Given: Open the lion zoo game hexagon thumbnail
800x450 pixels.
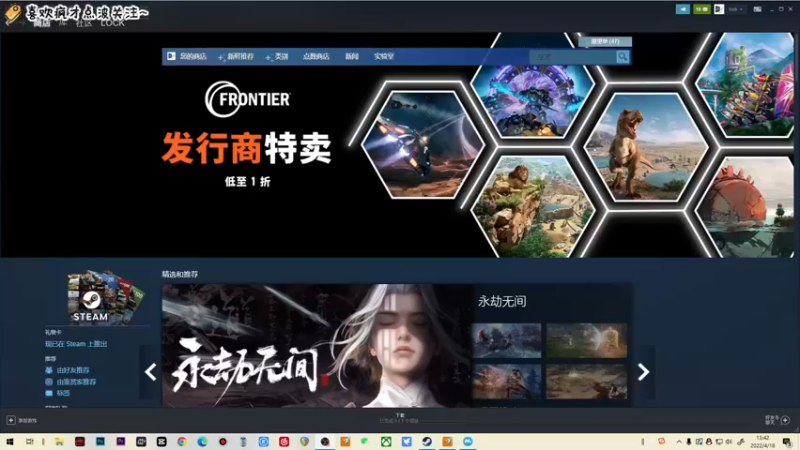Looking at the screenshot, I should coord(533,206).
